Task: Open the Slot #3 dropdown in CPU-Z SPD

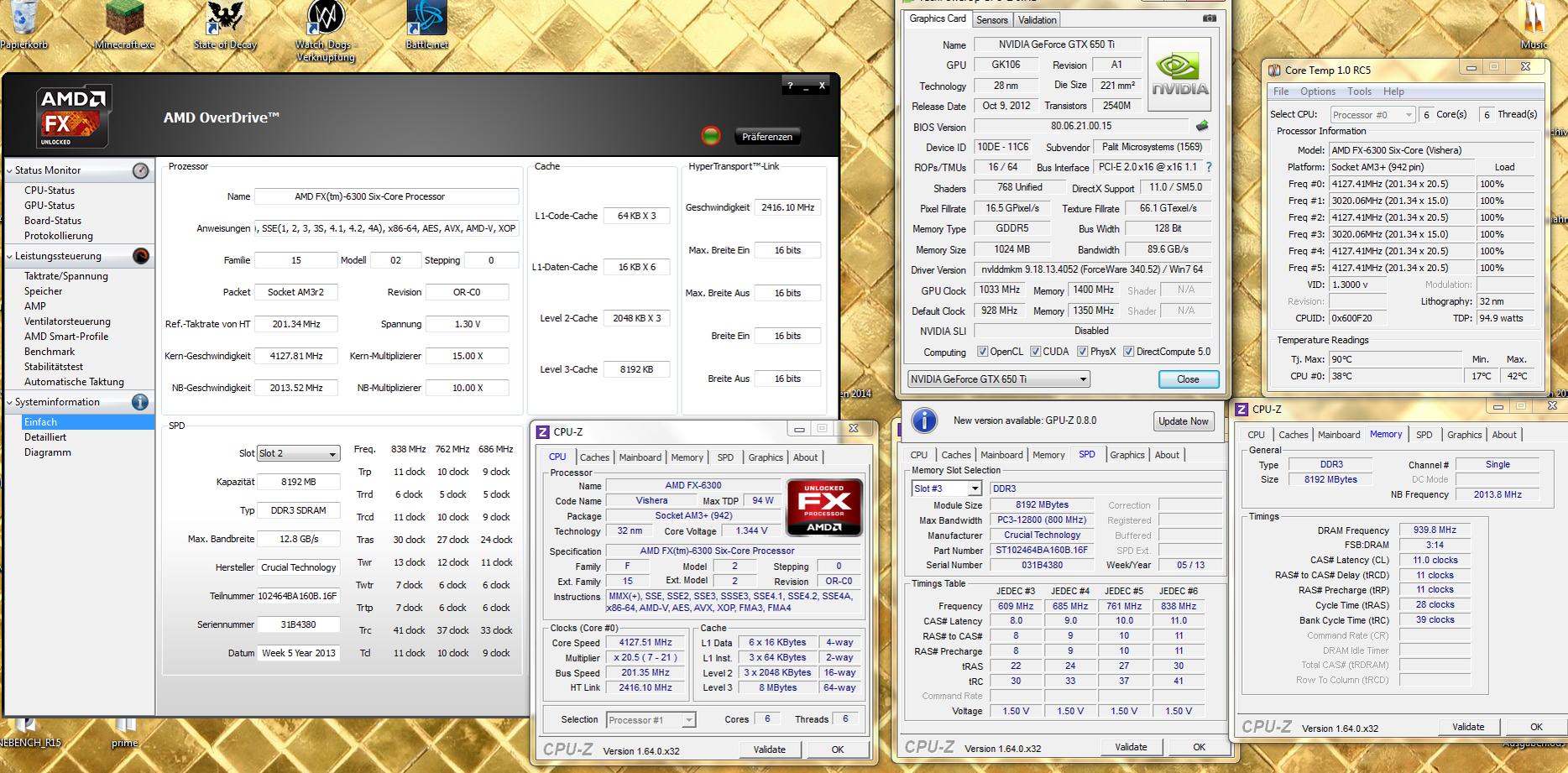Action: pyautogui.click(x=946, y=488)
